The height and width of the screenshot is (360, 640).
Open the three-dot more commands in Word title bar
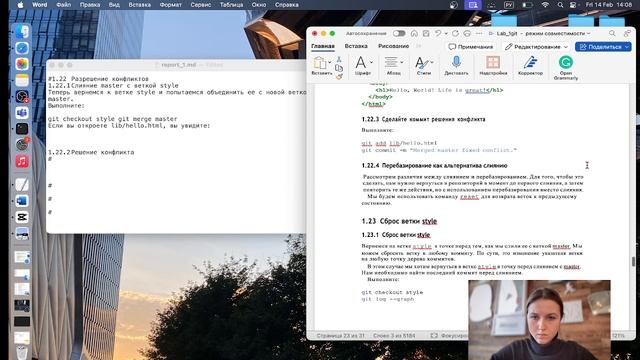479,33
